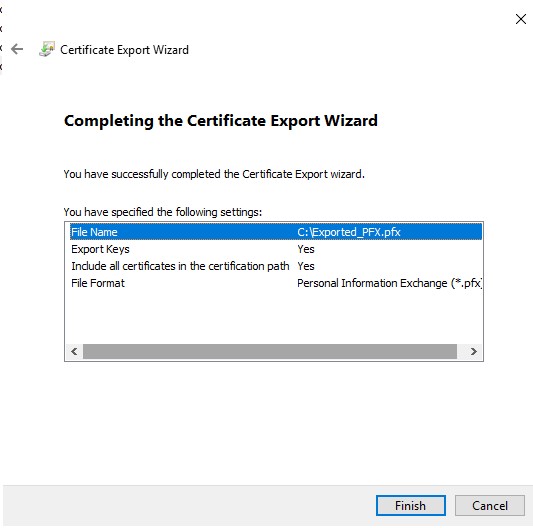Click the left arrow of the horizontal scrollbar
Viewport: 533px width, 528px height.
[x=74, y=351]
